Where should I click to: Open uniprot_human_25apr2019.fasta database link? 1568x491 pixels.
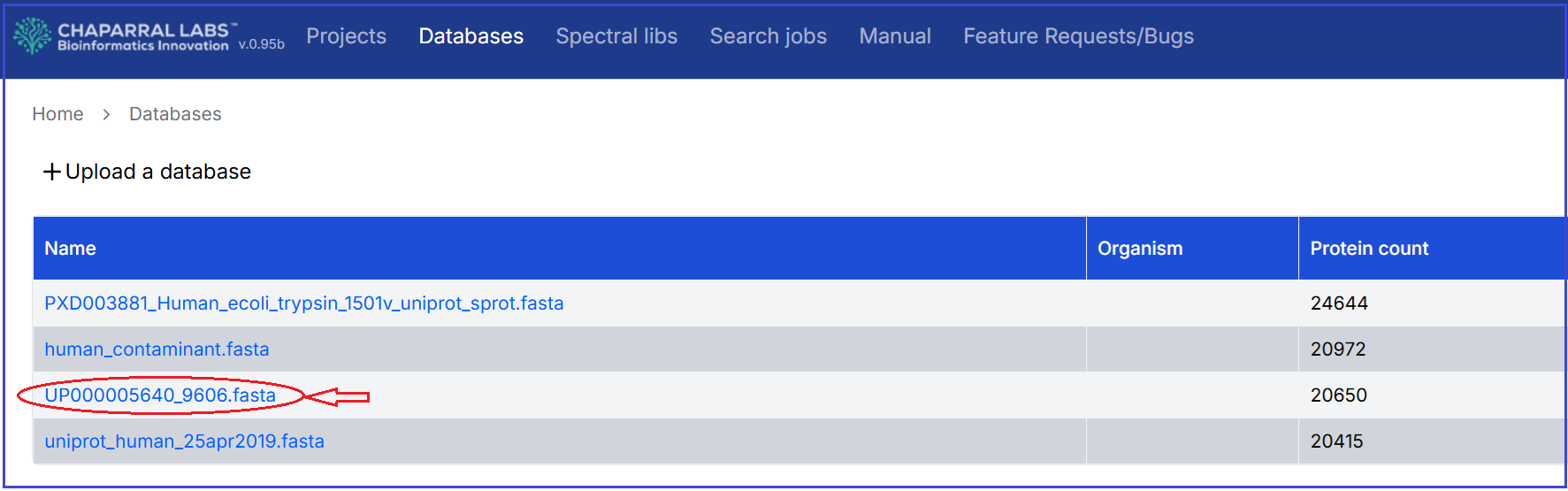(184, 441)
